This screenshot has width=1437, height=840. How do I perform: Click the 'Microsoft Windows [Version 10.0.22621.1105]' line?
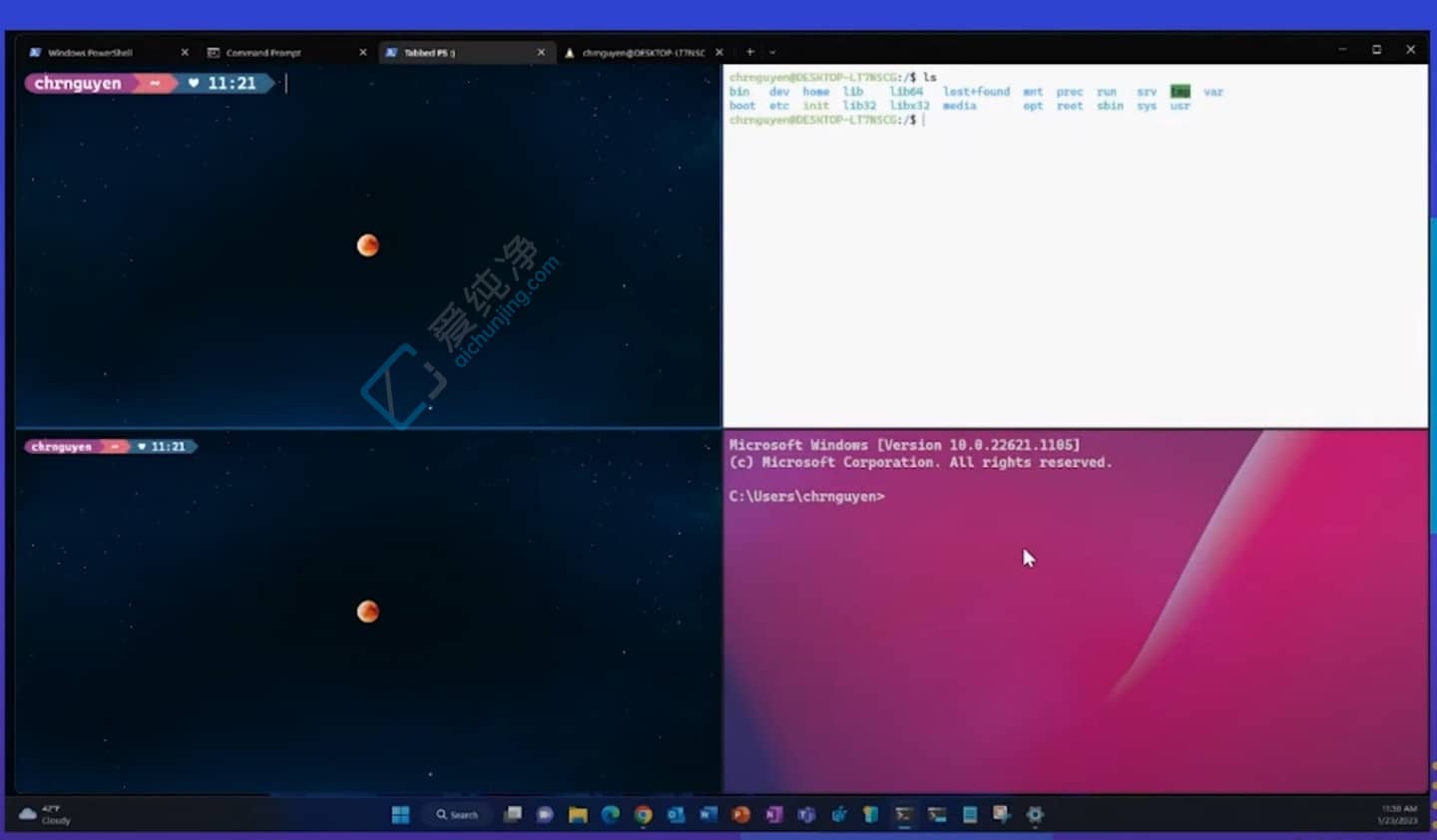point(904,445)
